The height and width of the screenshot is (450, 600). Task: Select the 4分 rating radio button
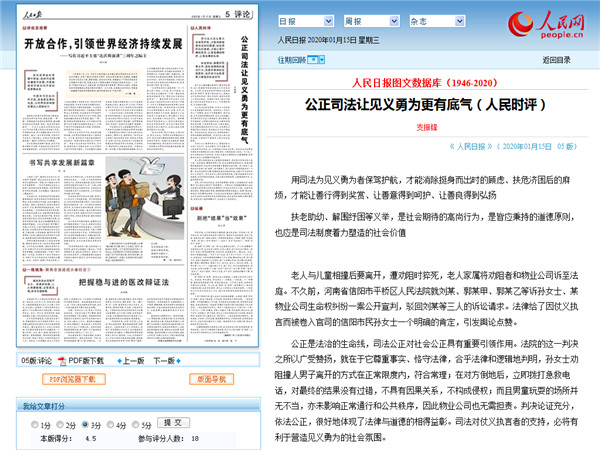[110, 424]
